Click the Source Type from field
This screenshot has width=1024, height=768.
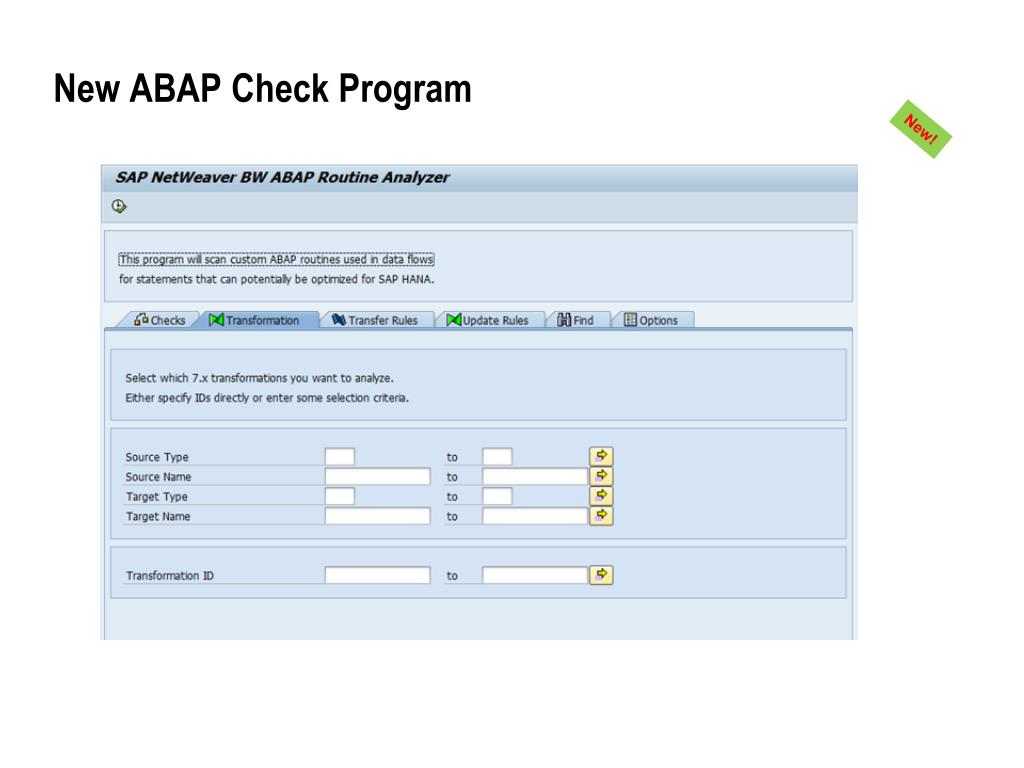click(340, 456)
